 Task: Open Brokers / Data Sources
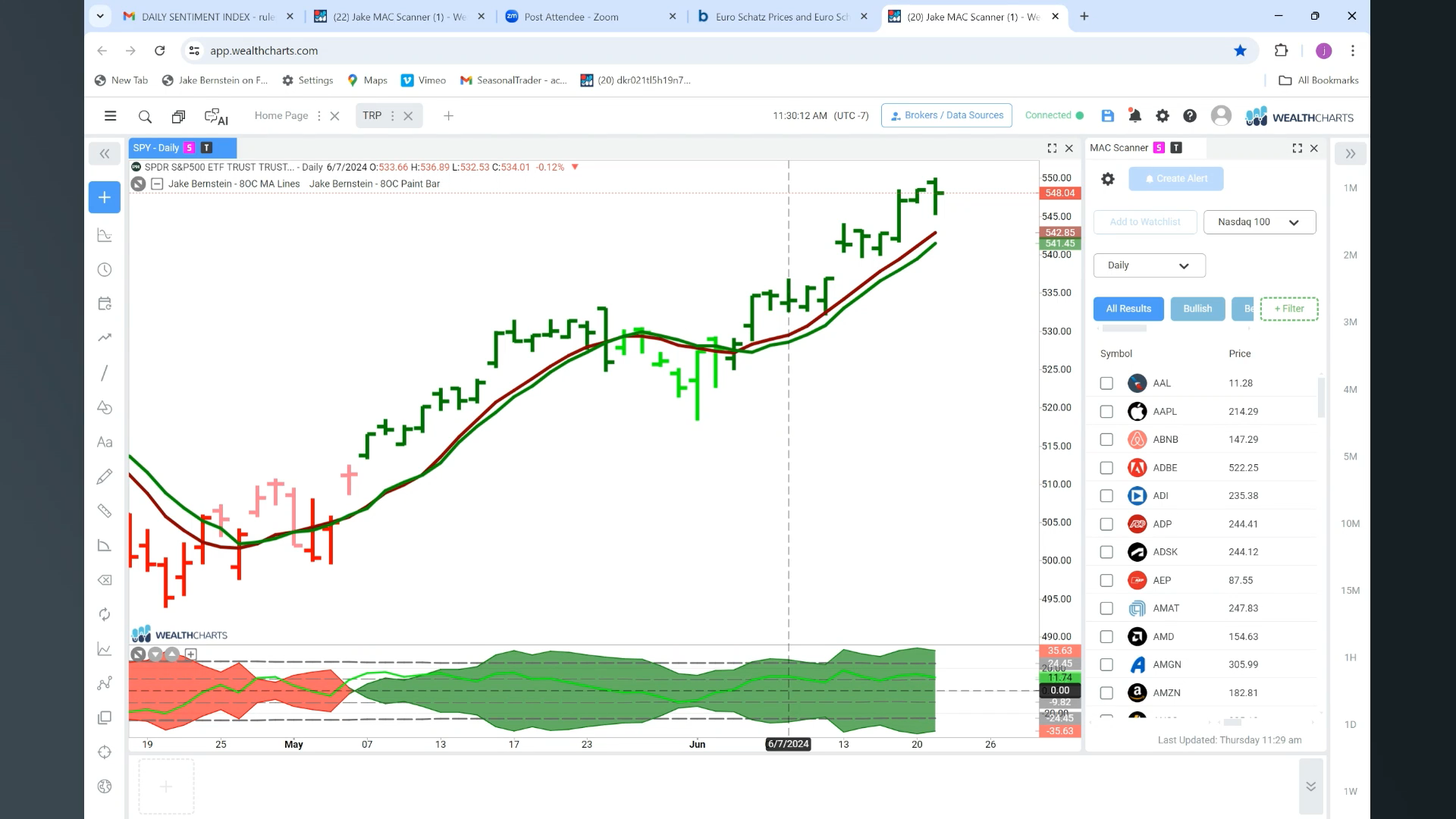tap(946, 115)
